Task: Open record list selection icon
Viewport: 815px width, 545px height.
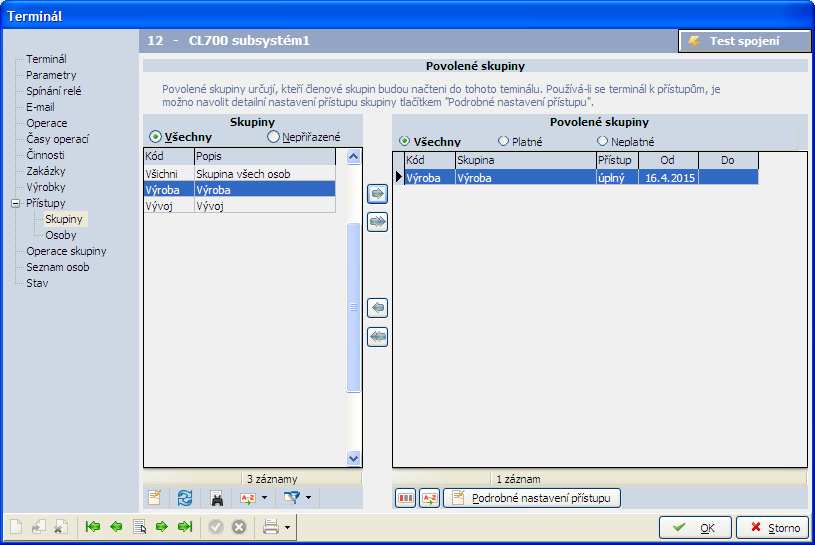Action: (139, 527)
